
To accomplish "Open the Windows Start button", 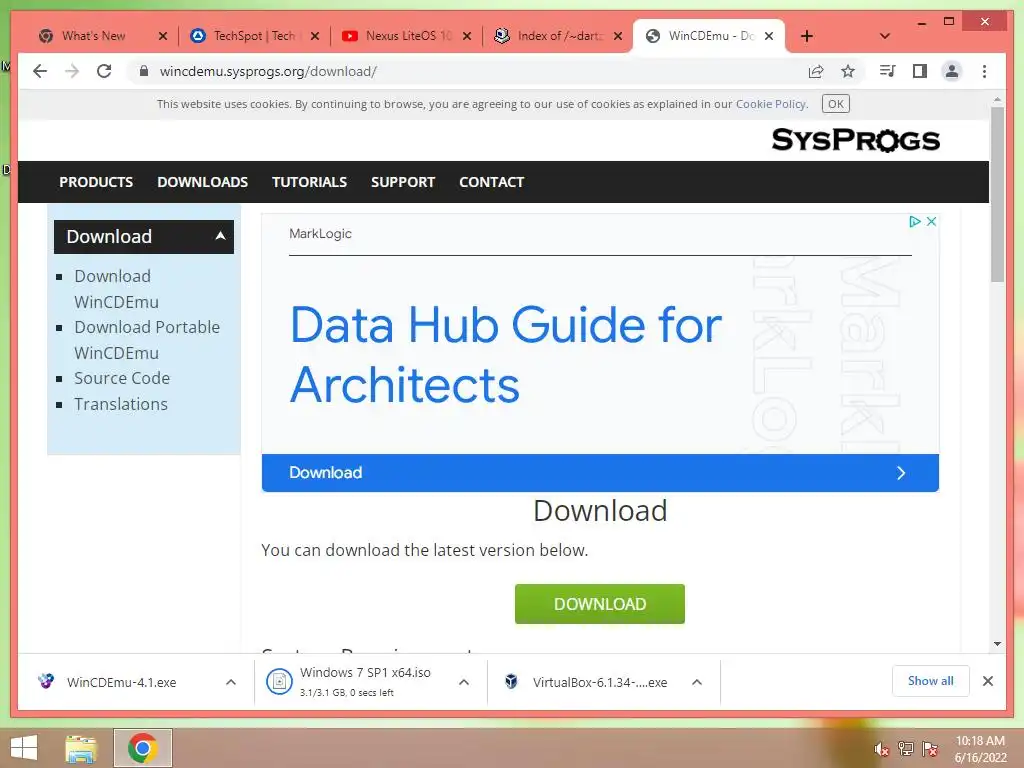I will click(24, 748).
